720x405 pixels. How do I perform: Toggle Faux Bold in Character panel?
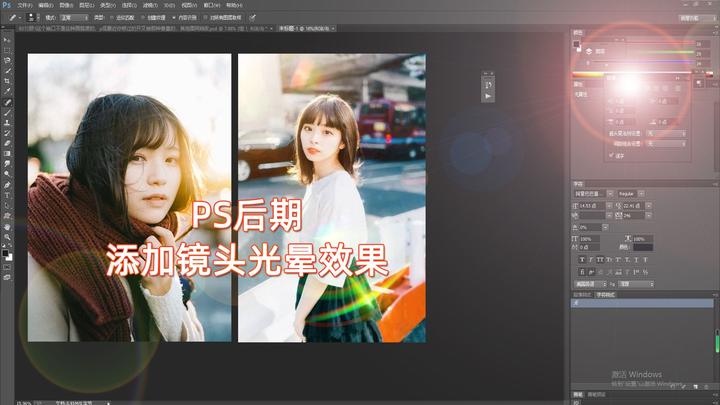point(582,260)
